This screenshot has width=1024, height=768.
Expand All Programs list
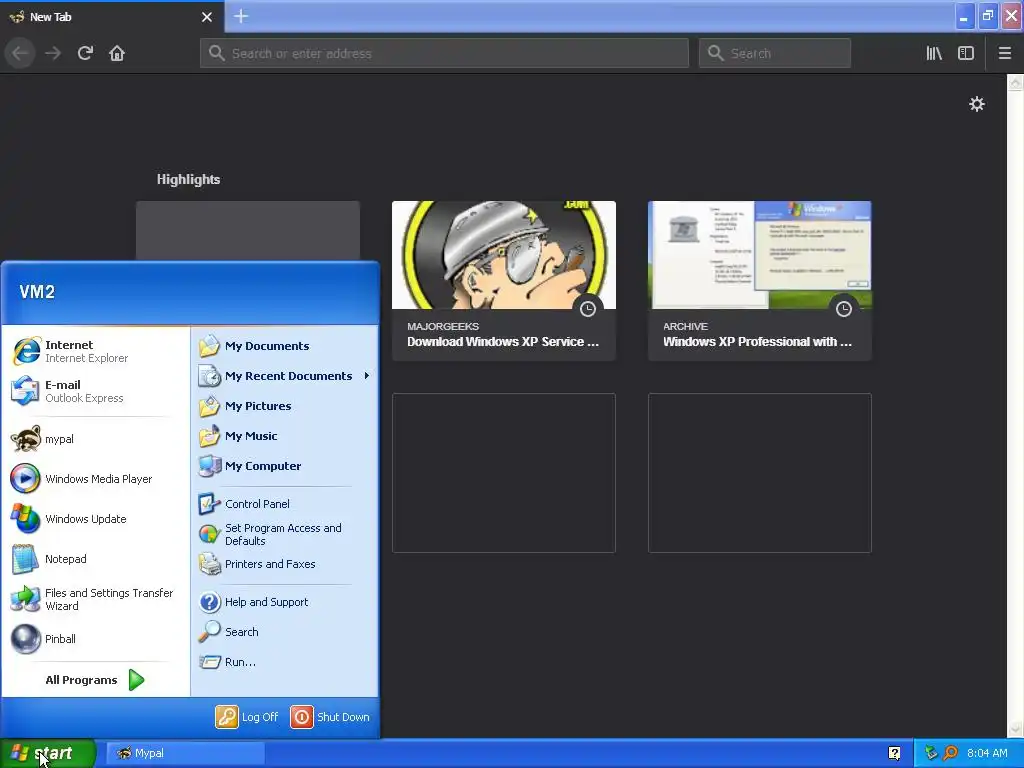click(95, 680)
